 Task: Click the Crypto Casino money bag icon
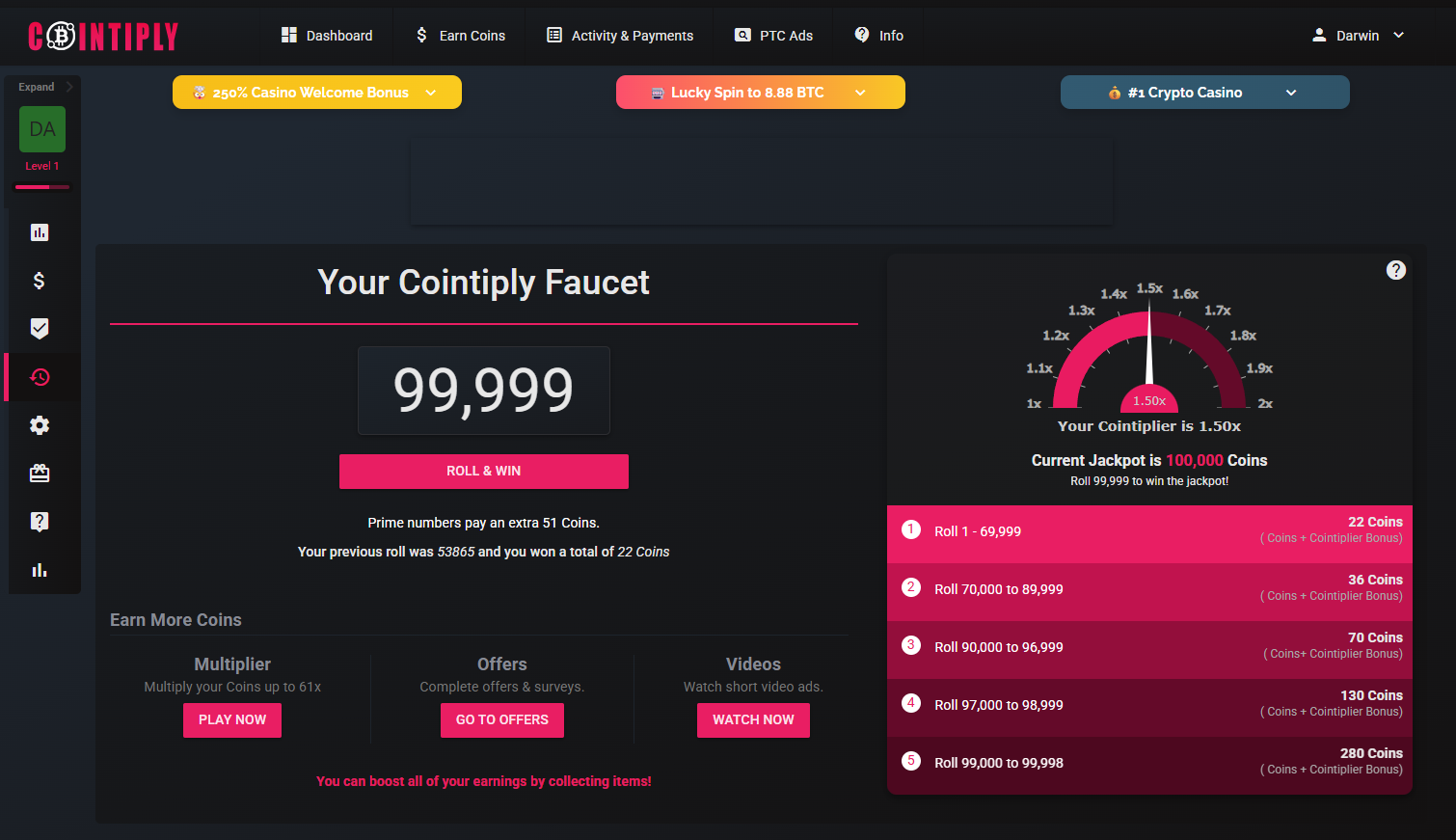point(1115,93)
